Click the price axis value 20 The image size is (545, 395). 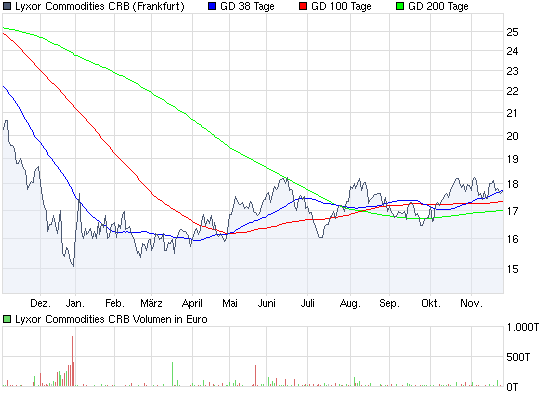coord(512,136)
